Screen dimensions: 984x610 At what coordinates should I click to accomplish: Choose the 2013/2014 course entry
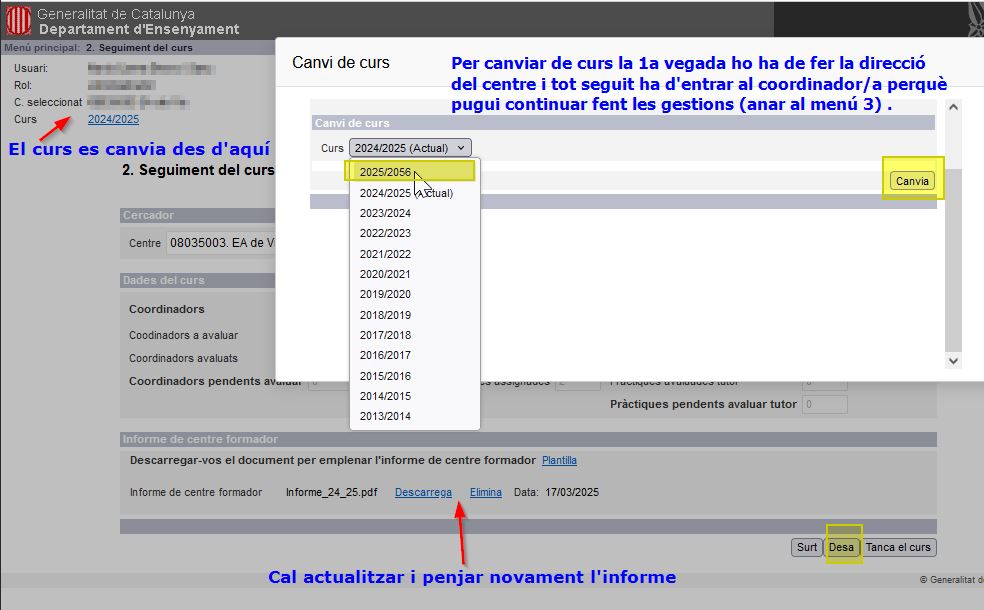coord(385,416)
